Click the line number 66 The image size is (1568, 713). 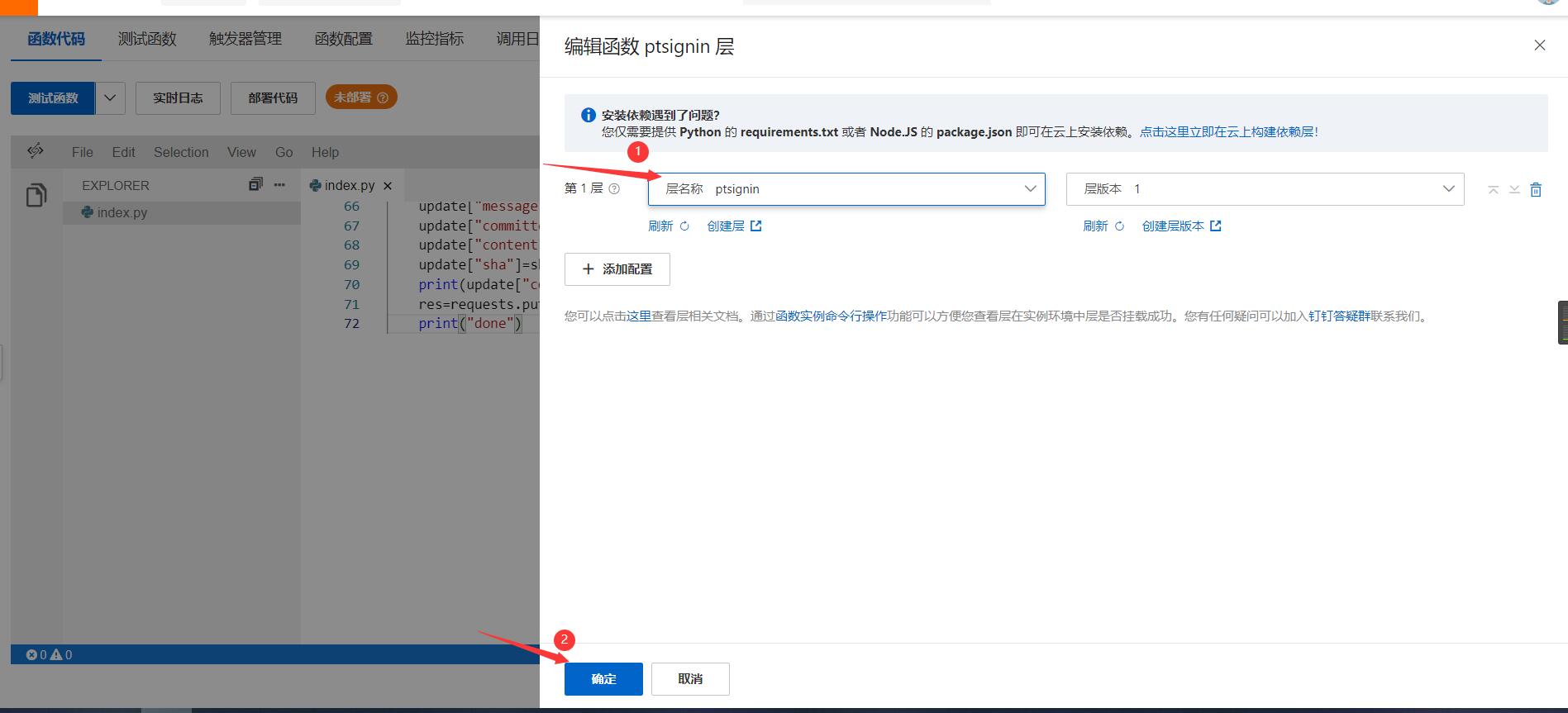[x=352, y=207]
